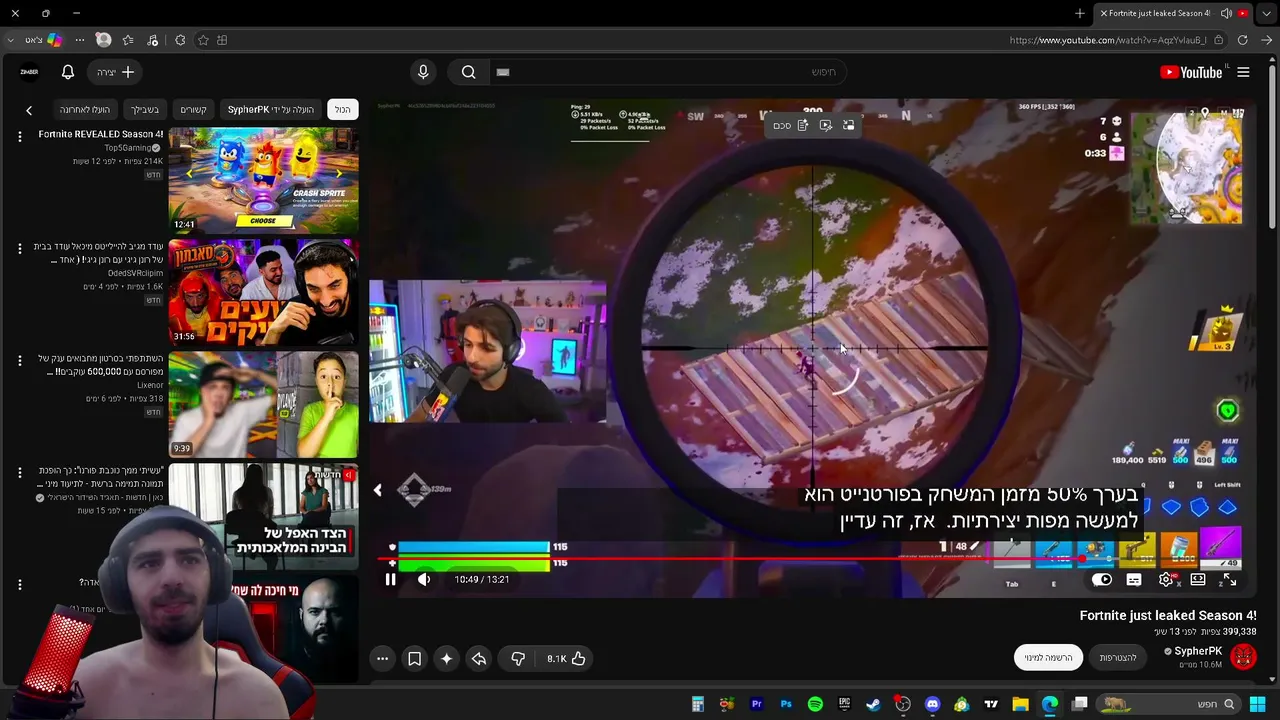Open the YouTube hamburger guide menu

tap(1243, 72)
